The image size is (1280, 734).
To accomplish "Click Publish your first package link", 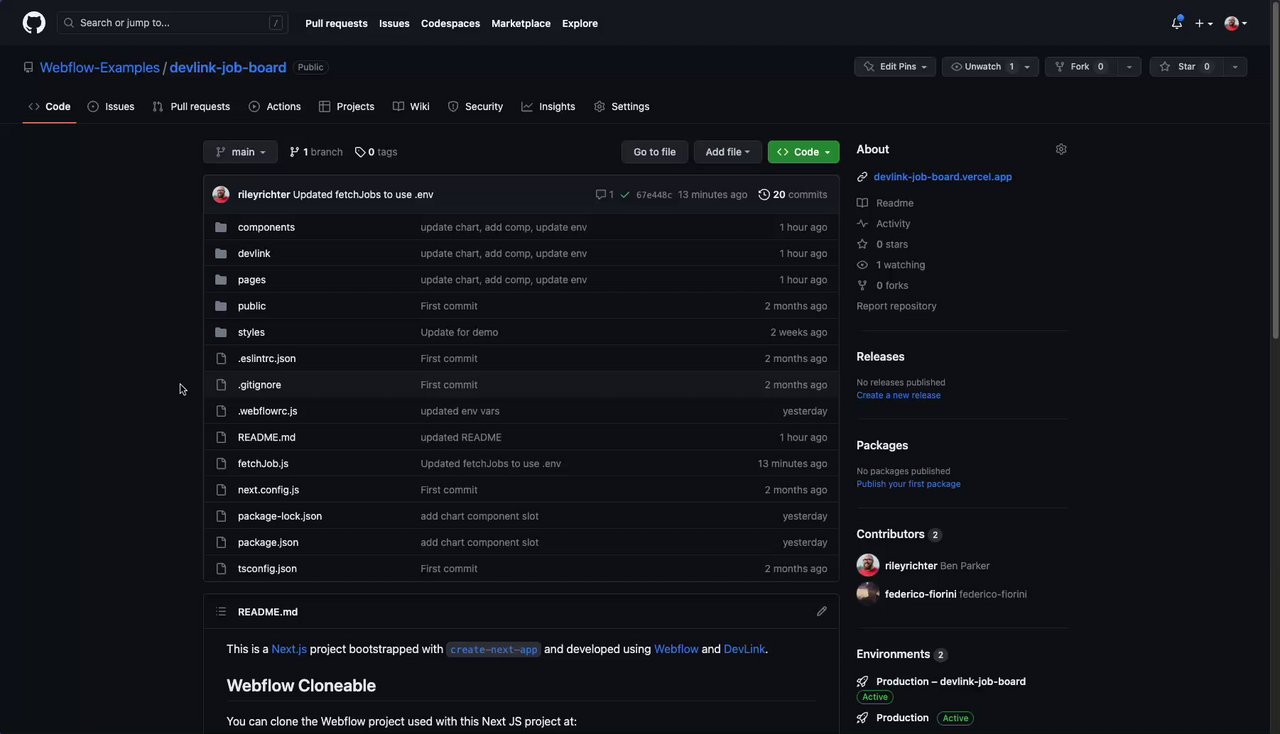I will click(908, 484).
